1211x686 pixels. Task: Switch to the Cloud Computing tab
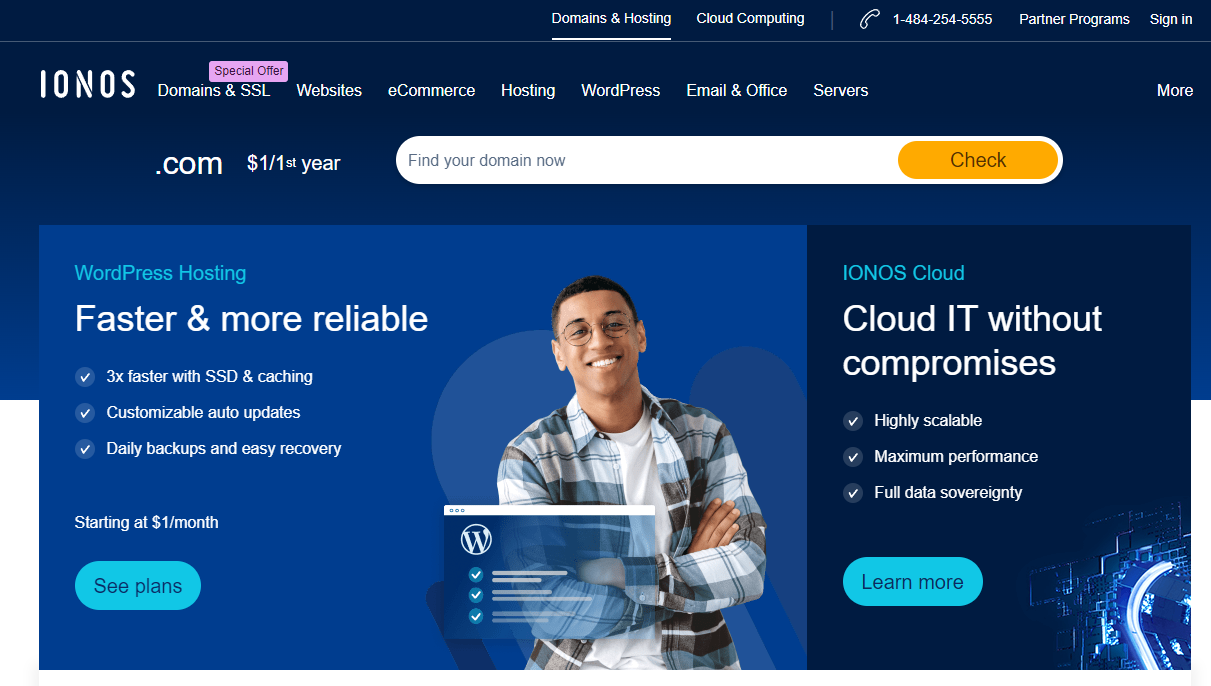[750, 19]
